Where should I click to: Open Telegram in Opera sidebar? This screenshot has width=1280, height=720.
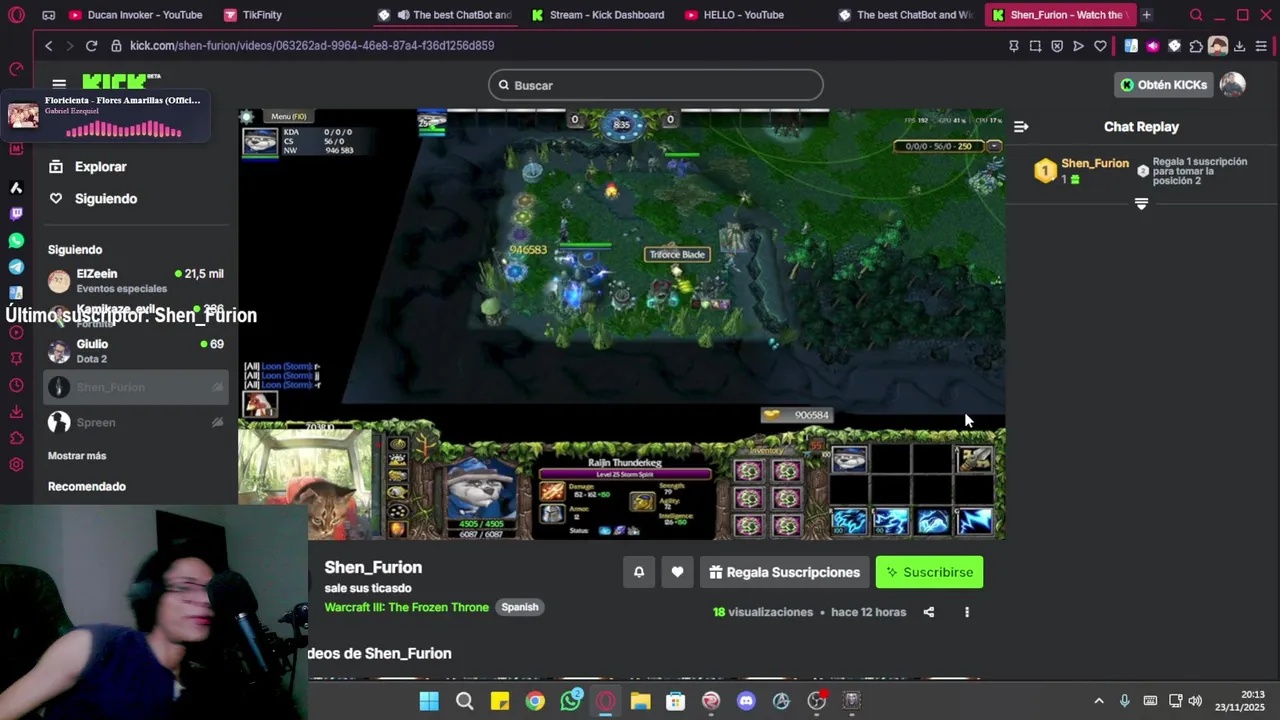(16, 267)
